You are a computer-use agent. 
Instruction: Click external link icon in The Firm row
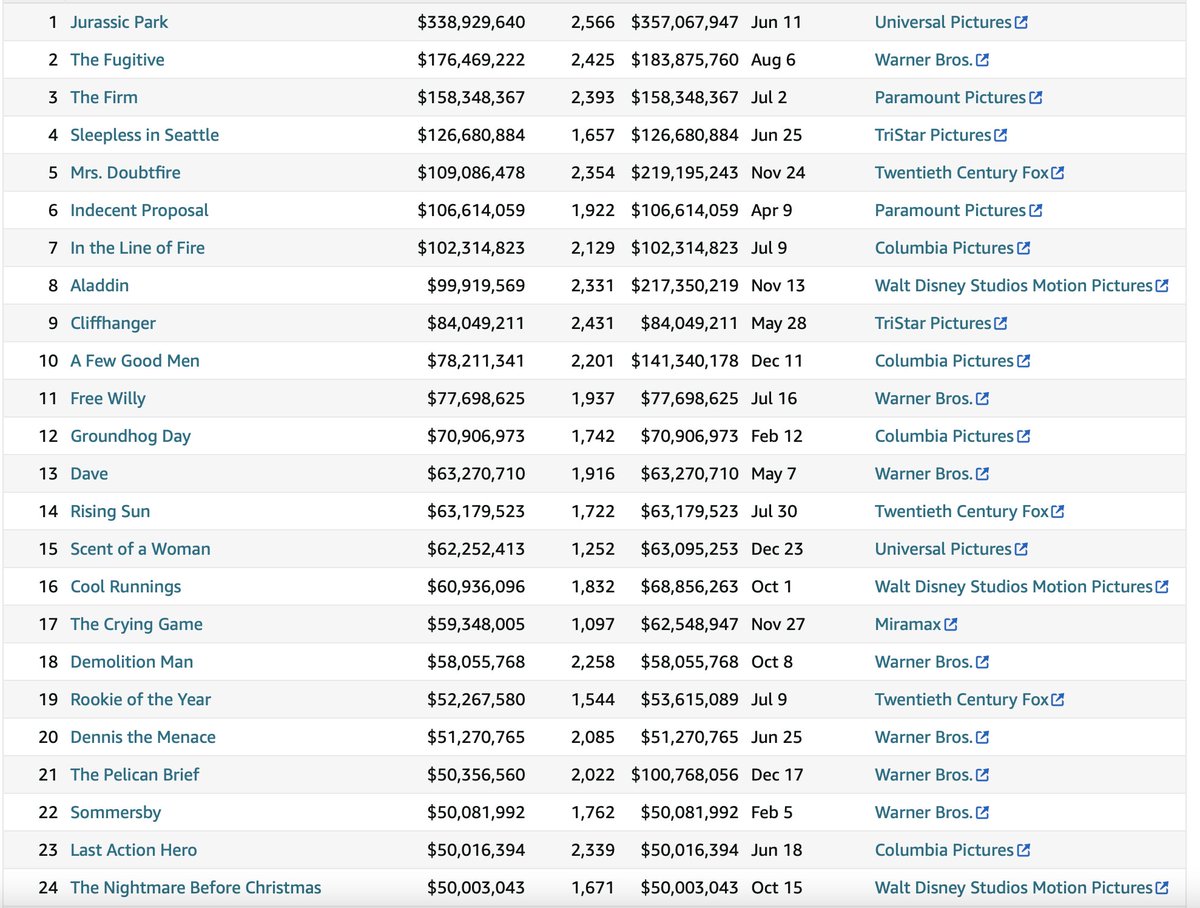(x=1036, y=97)
